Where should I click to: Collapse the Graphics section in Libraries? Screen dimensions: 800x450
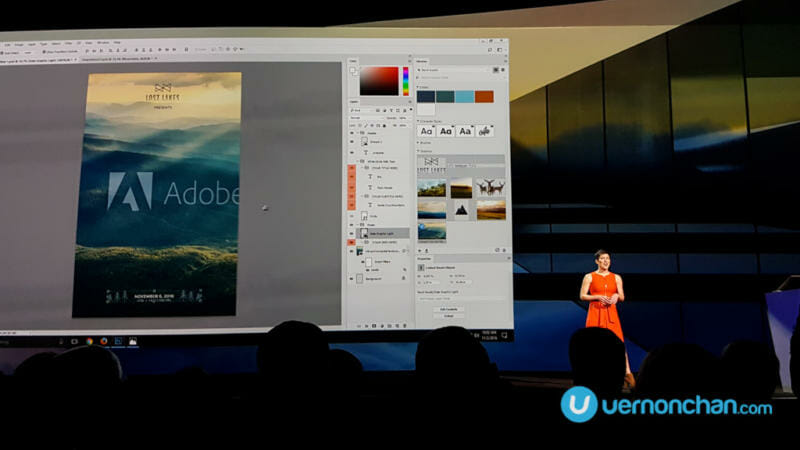[417, 151]
